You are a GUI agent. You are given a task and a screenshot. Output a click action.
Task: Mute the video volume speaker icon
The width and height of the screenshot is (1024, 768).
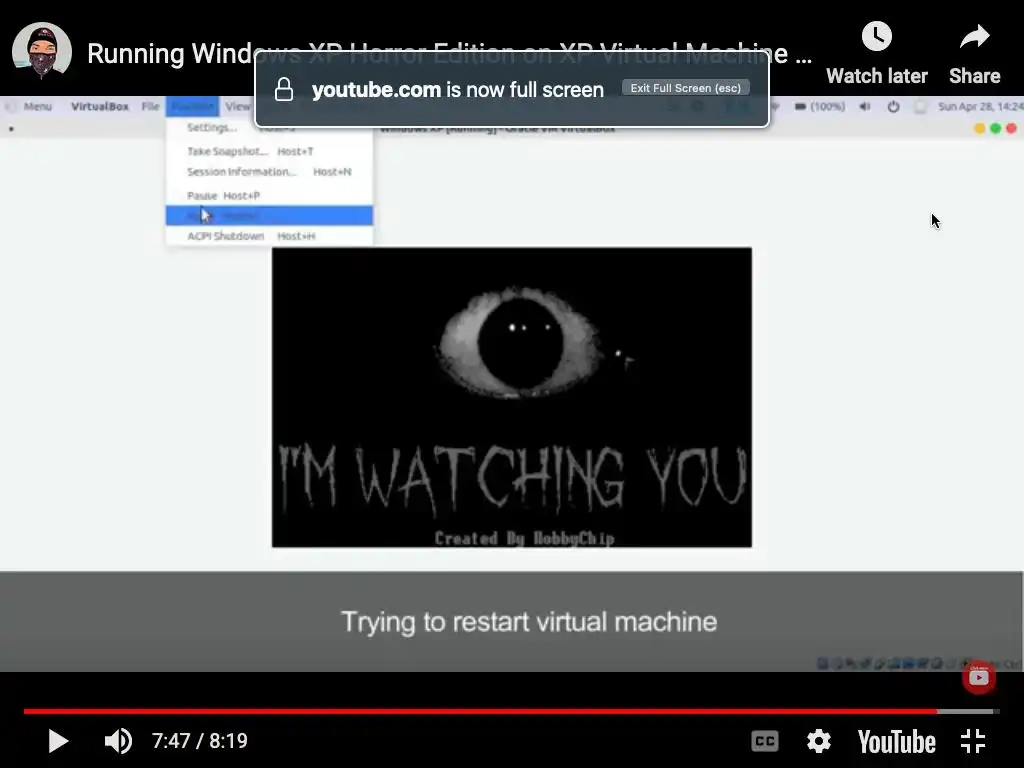118,741
